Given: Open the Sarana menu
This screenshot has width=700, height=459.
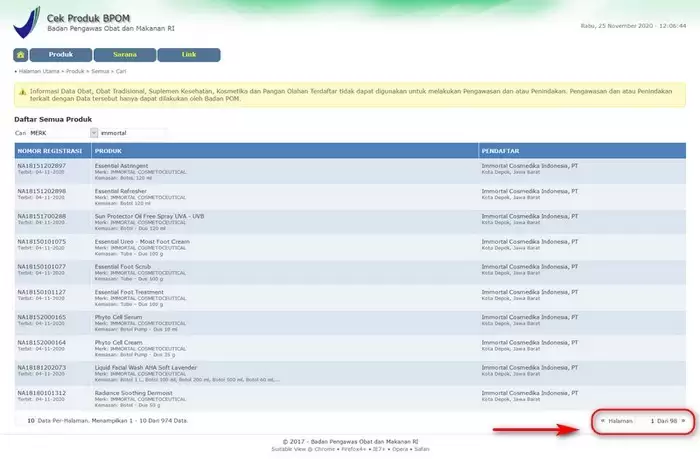Looking at the screenshot, I should pyautogui.click(x=125, y=54).
